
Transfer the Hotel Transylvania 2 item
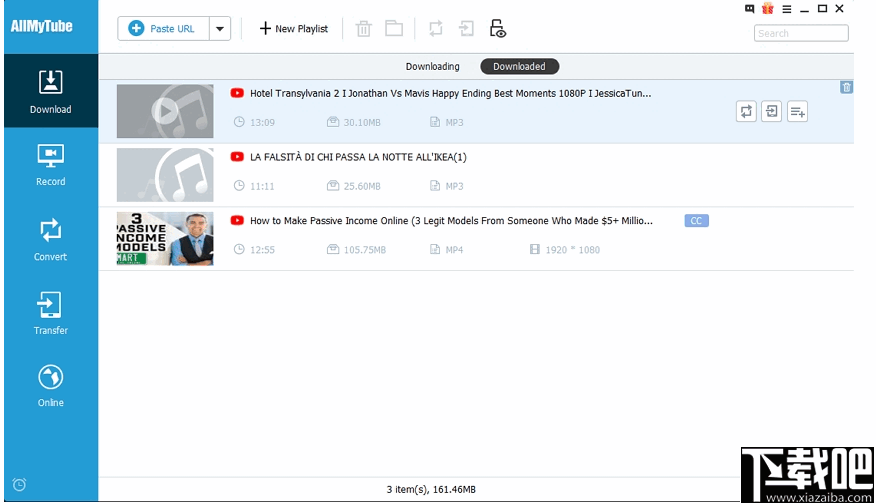(772, 111)
